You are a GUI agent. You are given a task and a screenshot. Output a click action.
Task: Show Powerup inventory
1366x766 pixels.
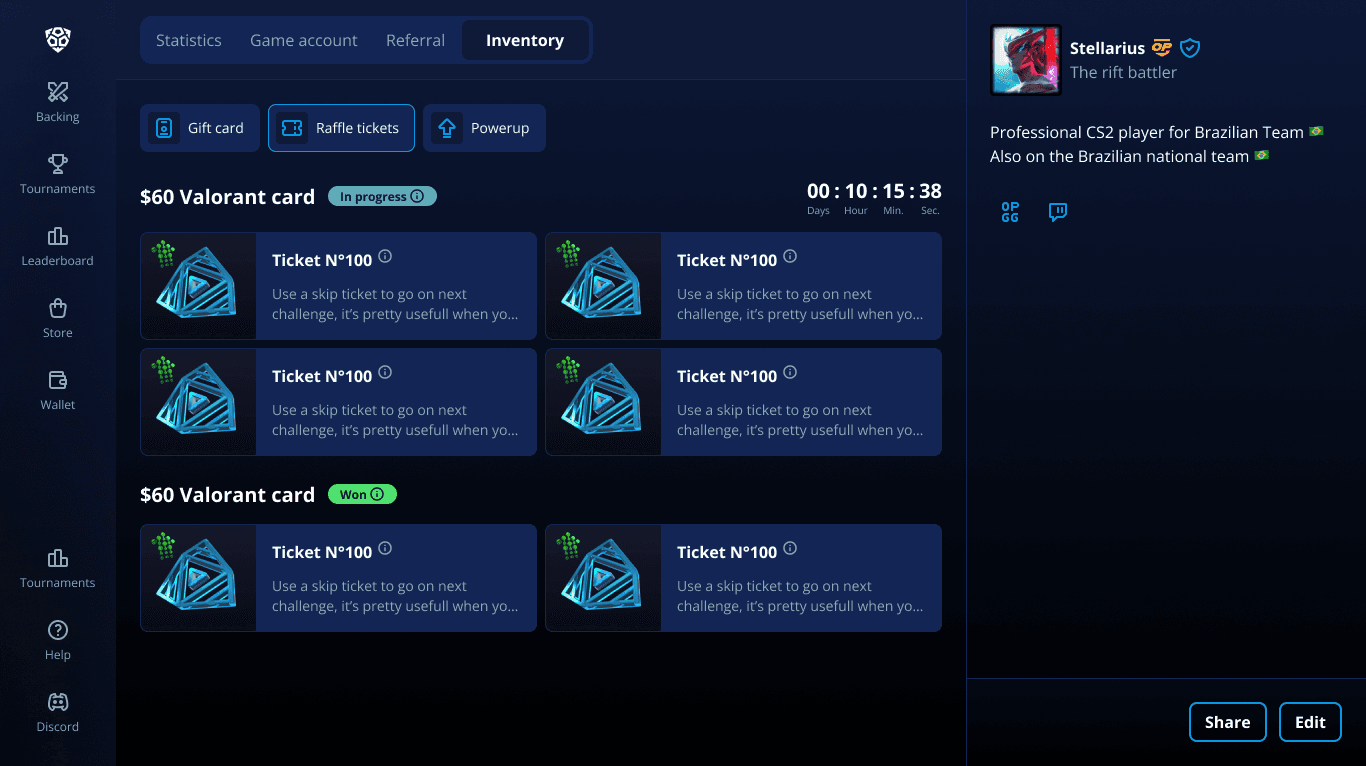coord(484,128)
